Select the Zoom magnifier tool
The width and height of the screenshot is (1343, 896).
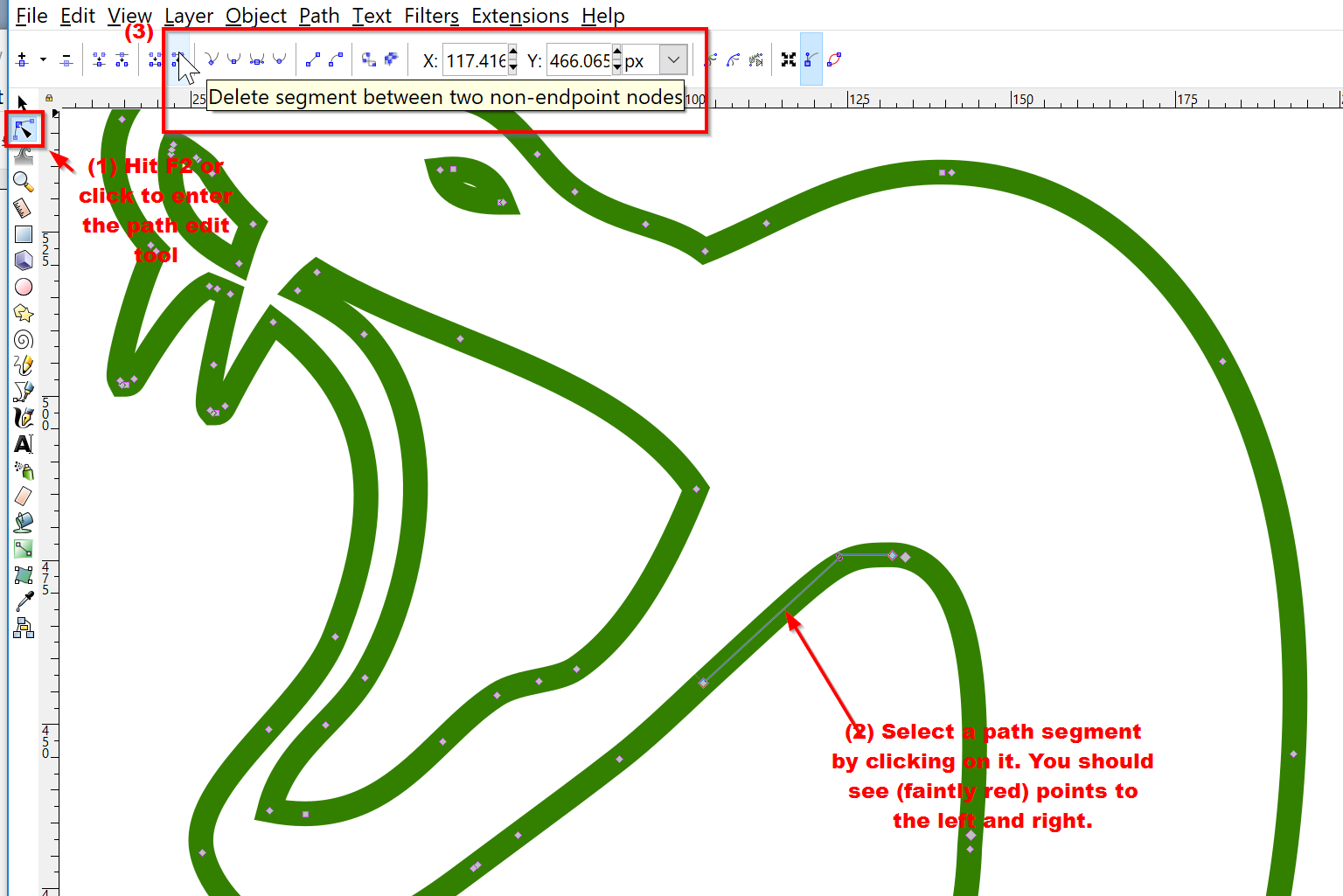point(23,182)
